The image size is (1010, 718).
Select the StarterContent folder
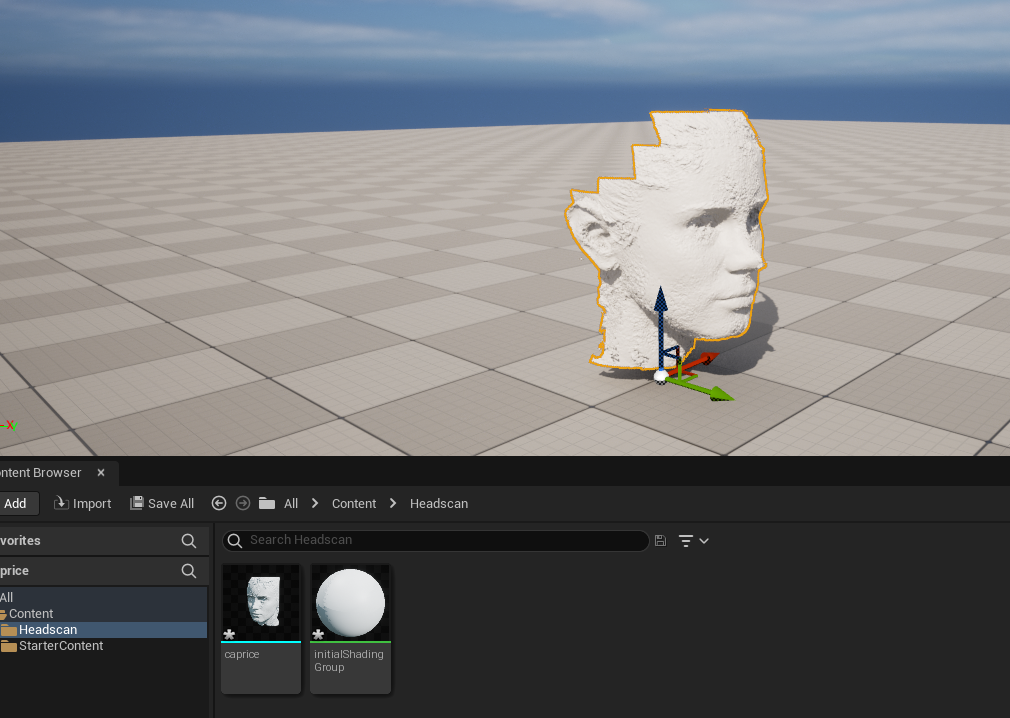tap(60, 645)
